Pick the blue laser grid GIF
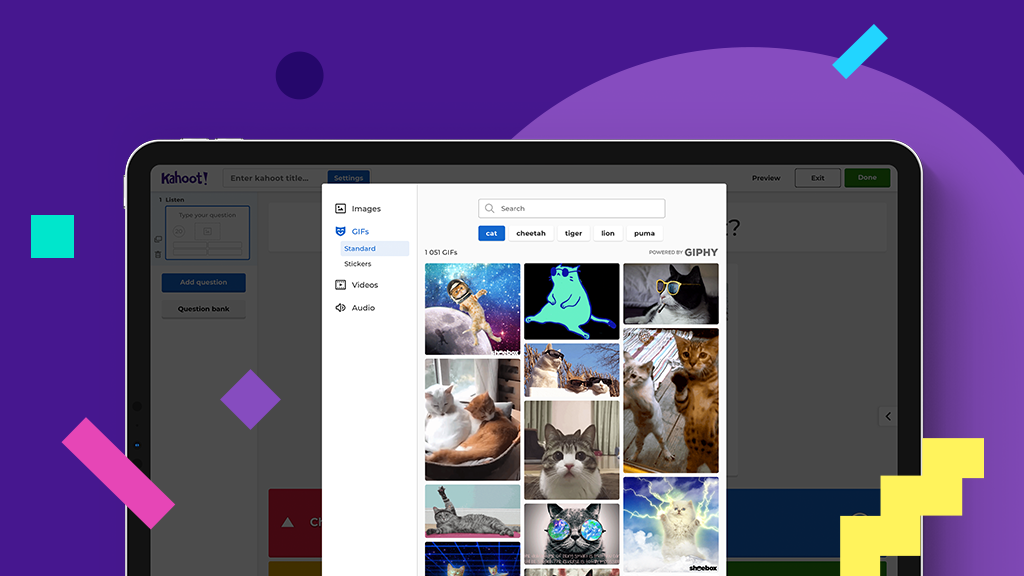Viewport: 1024px width, 576px height. [x=472, y=559]
